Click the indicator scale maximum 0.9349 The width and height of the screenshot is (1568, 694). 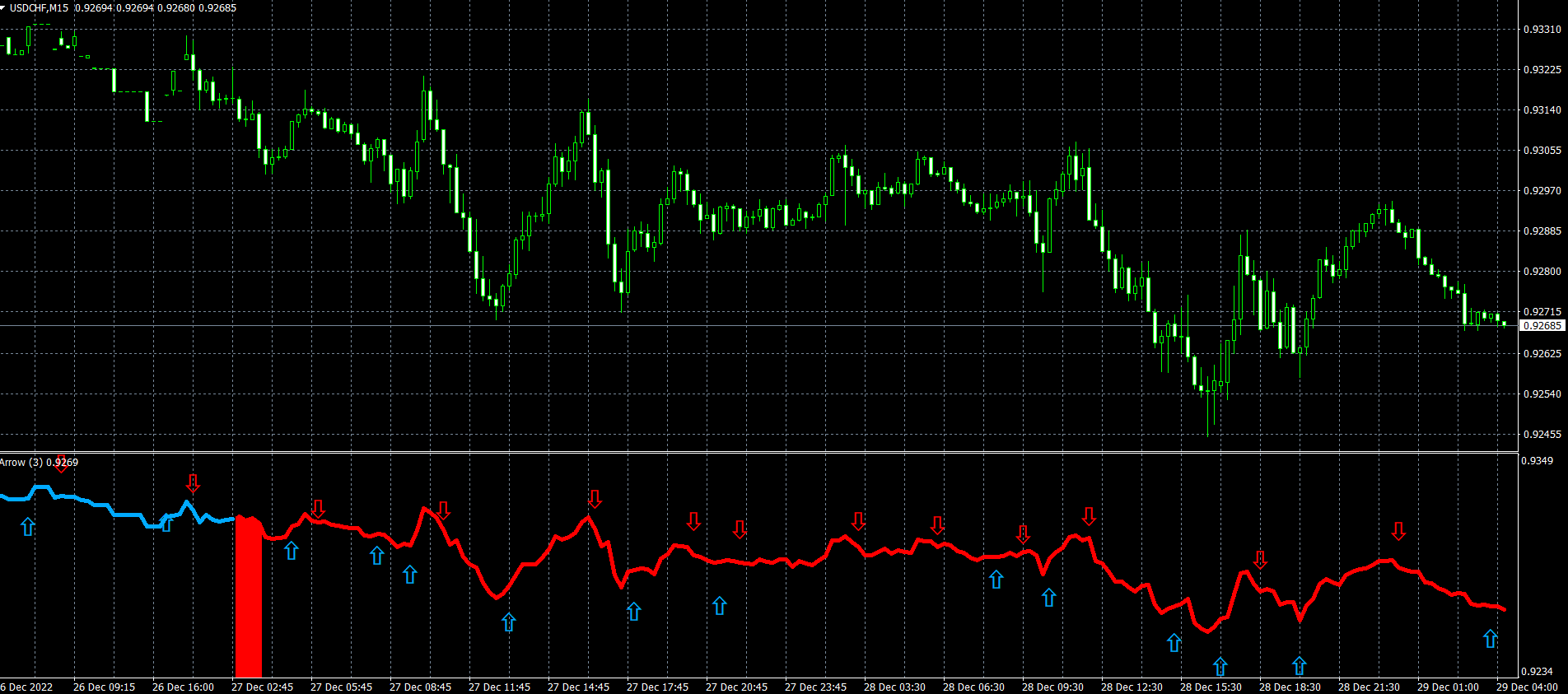(1538, 461)
